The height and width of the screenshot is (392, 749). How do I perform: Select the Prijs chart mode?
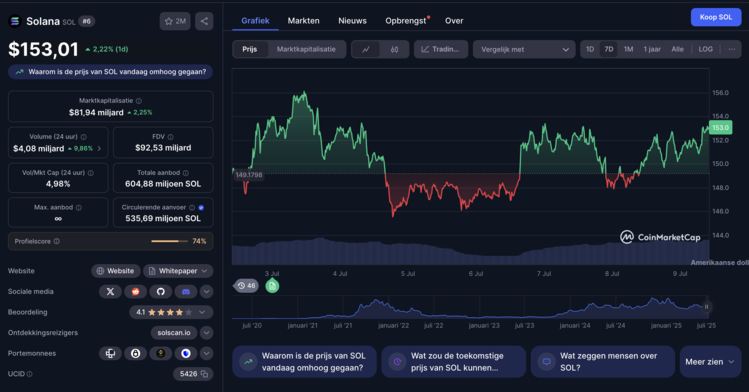coord(250,49)
